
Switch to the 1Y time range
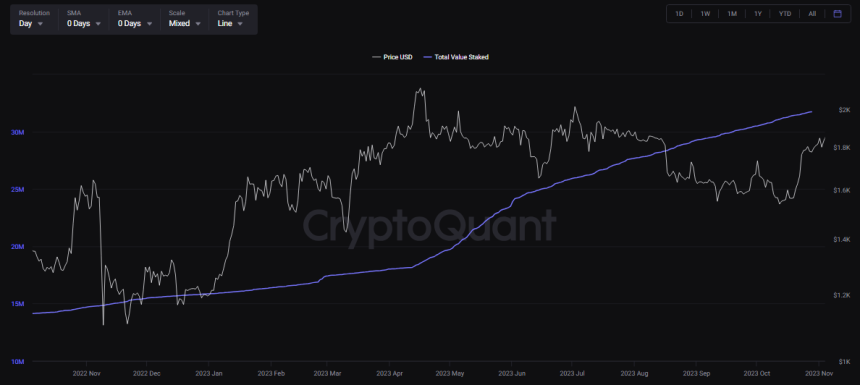(758, 14)
